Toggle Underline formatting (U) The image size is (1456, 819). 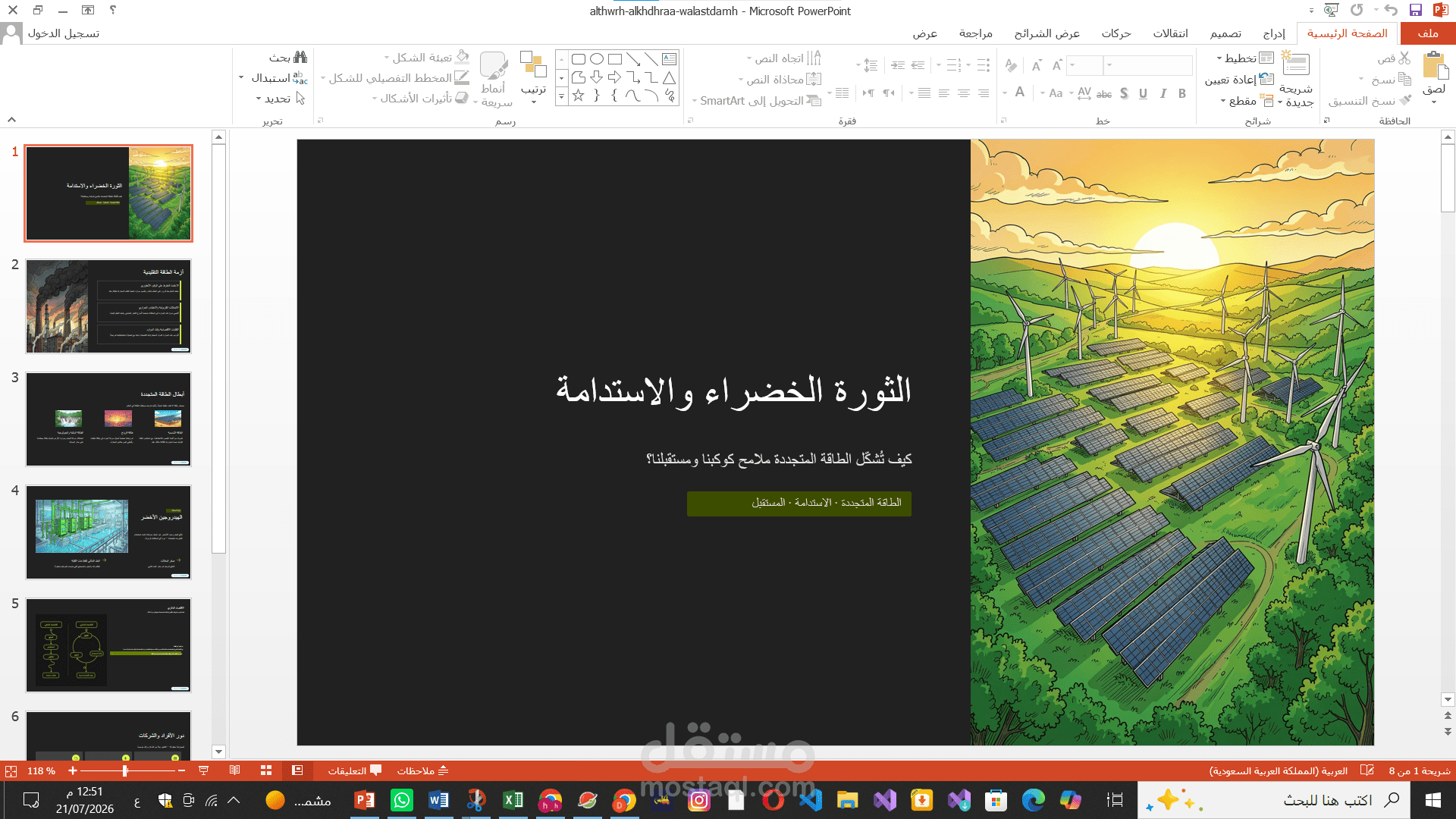coord(1143,93)
